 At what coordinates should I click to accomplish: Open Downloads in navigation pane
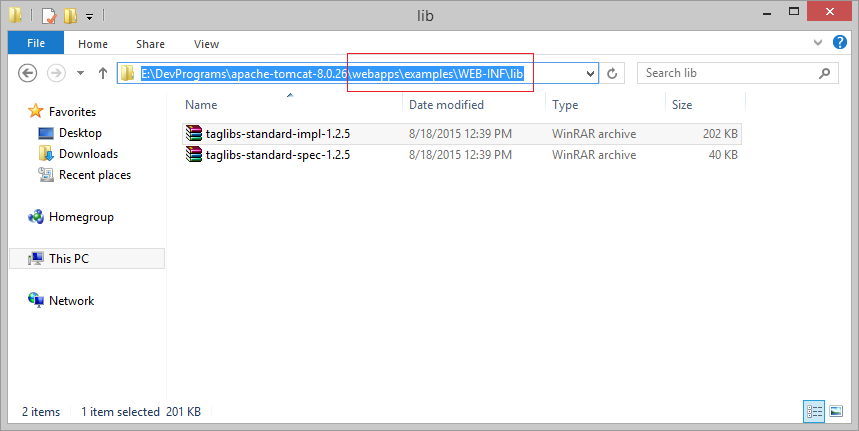(x=88, y=154)
